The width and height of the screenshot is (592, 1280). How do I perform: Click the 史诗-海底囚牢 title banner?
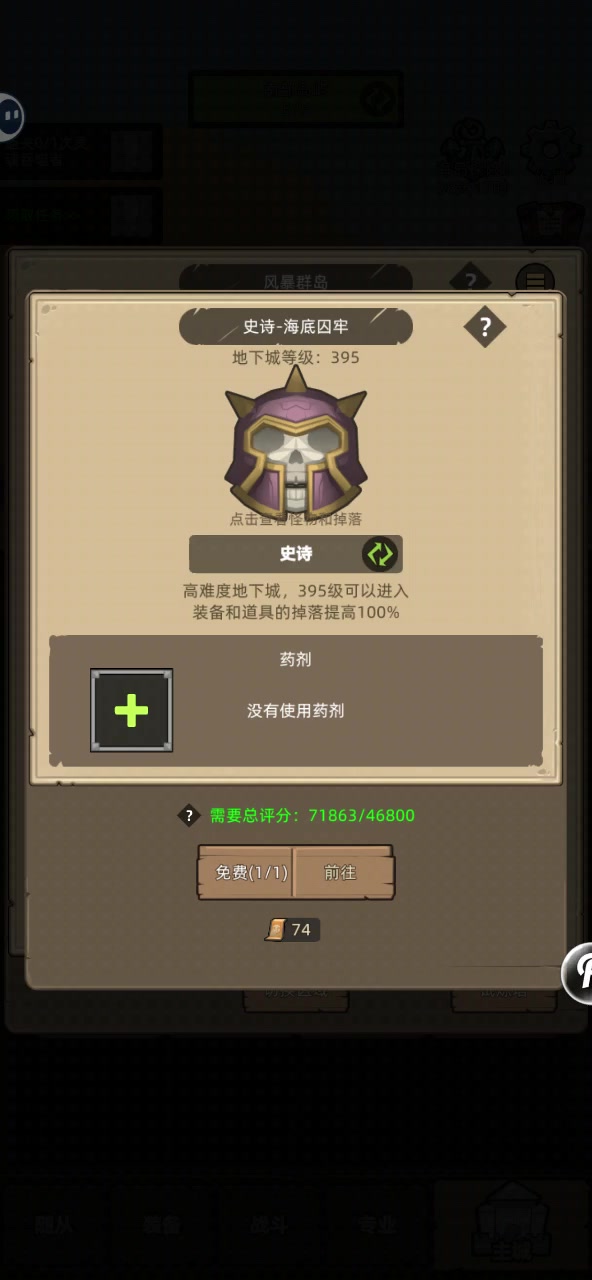pos(296,326)
